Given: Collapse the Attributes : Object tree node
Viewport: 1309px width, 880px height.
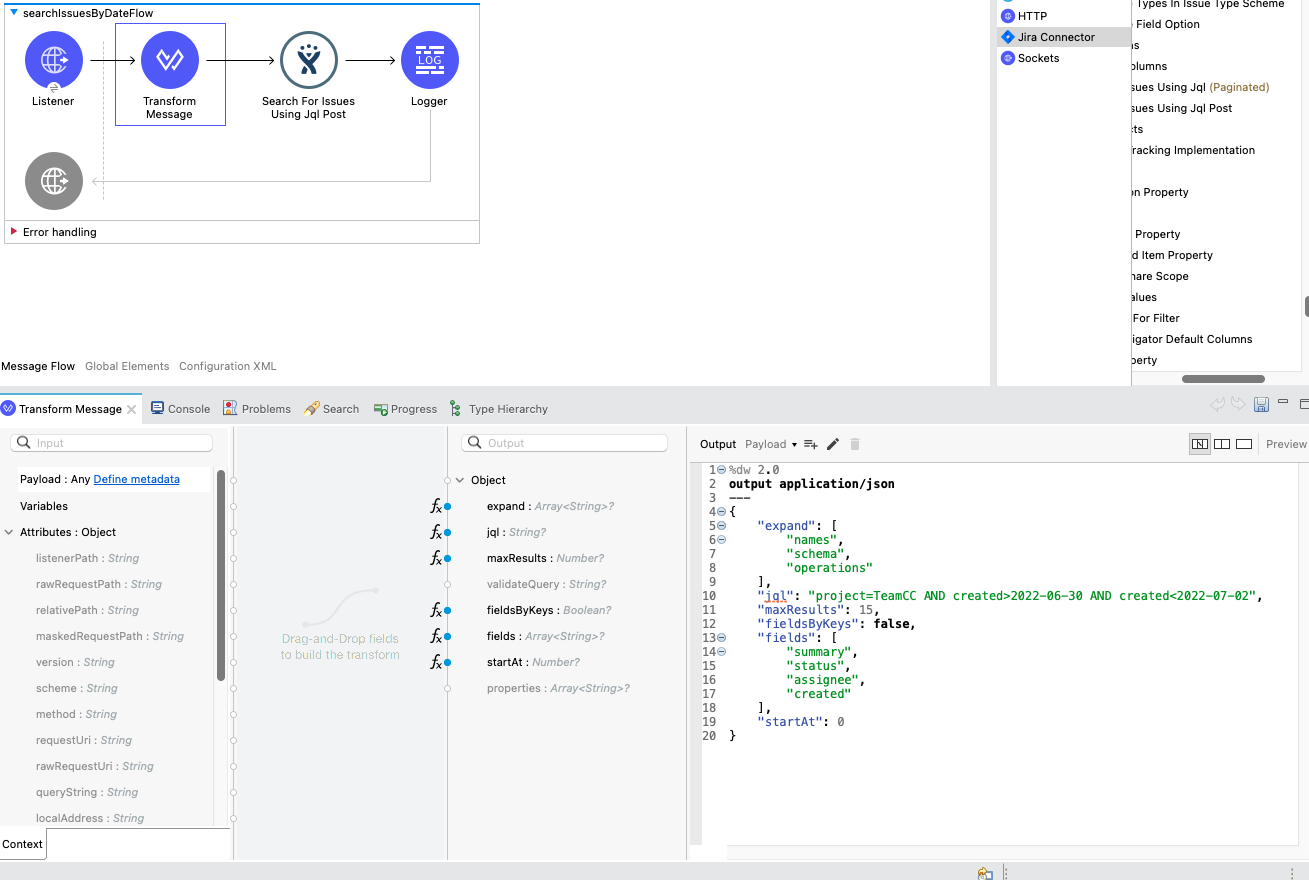Looking at the screenshot, I should (9, 533).
